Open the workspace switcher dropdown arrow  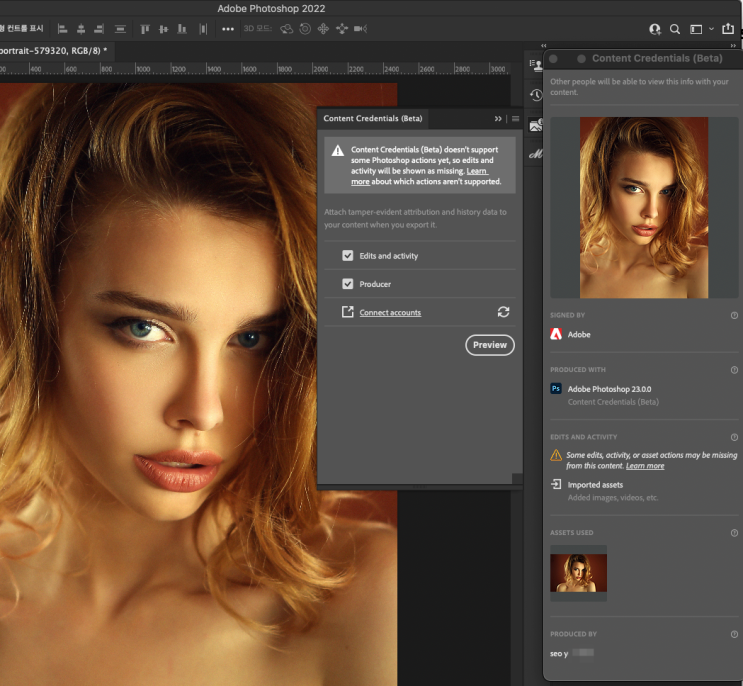[711, 29]
